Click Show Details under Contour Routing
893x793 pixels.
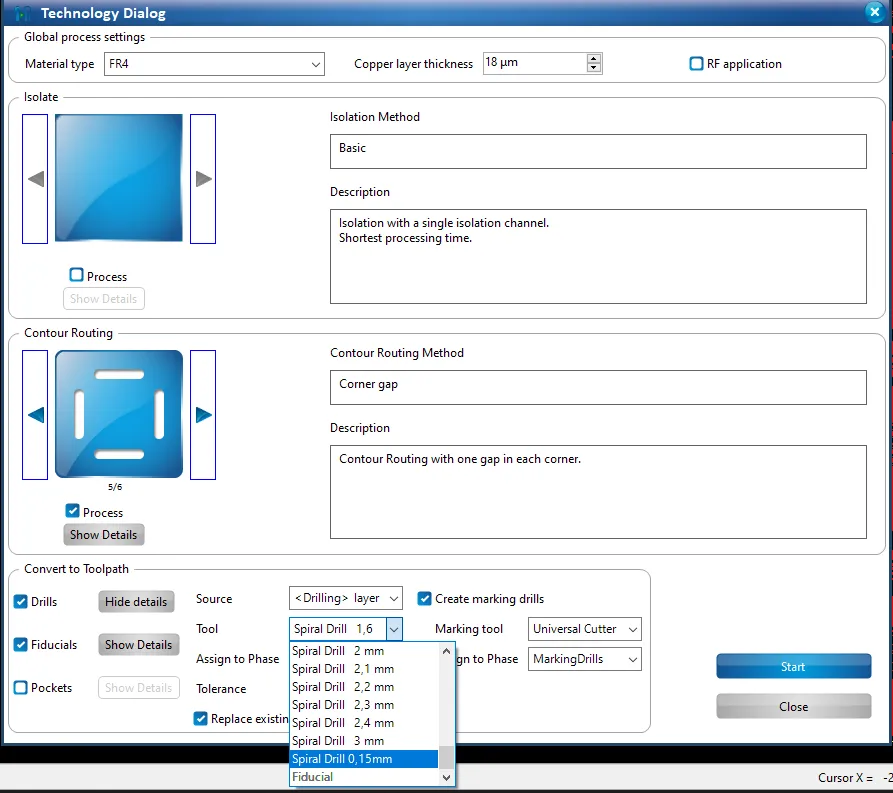point(104,535)
